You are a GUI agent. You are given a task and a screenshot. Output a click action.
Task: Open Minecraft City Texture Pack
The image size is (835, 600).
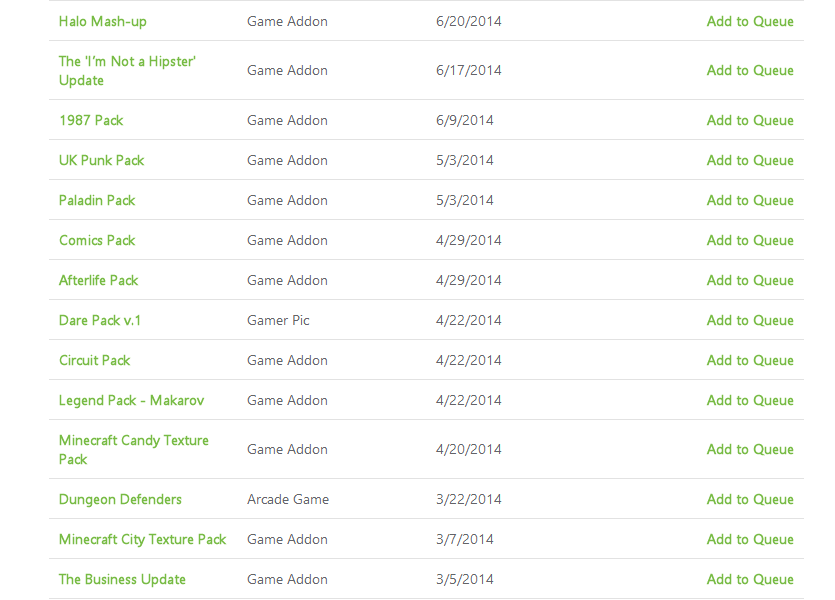[142, 539]
